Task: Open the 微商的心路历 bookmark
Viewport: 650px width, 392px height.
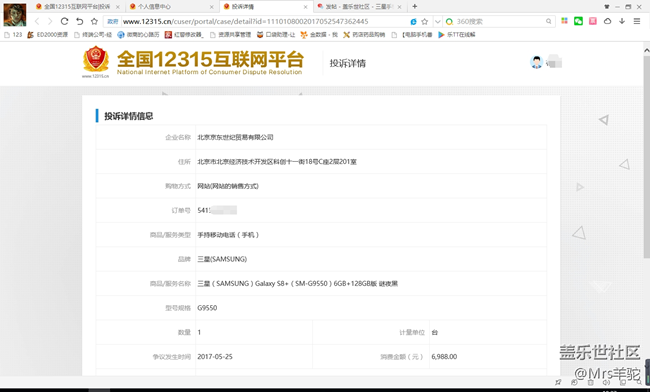Action: (138, 35)
